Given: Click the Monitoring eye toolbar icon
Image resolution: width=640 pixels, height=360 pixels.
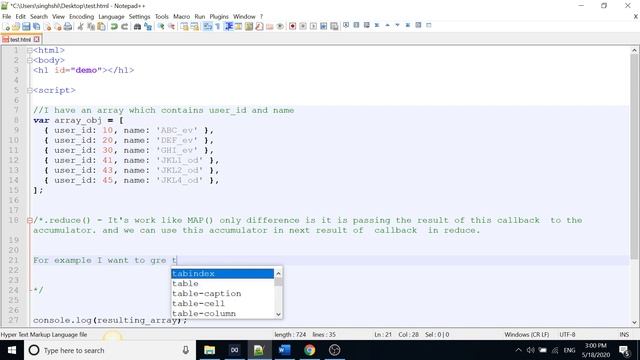Looking at the screenshot, I should (280, 27).
